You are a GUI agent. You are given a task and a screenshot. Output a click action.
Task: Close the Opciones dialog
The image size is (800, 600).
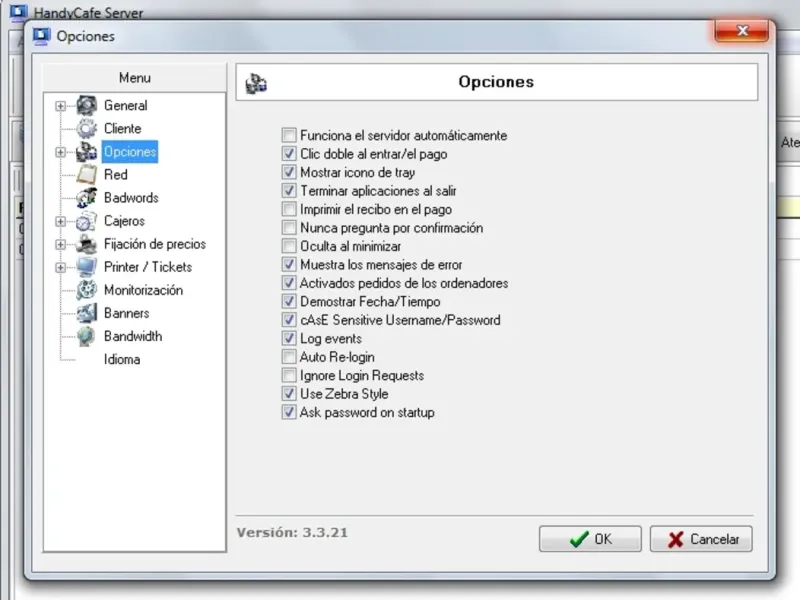742,31
